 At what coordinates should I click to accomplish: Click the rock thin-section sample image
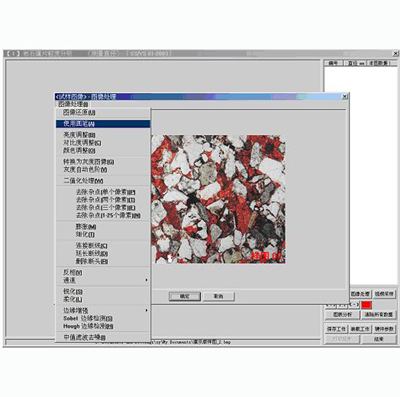tap(218, 199)
